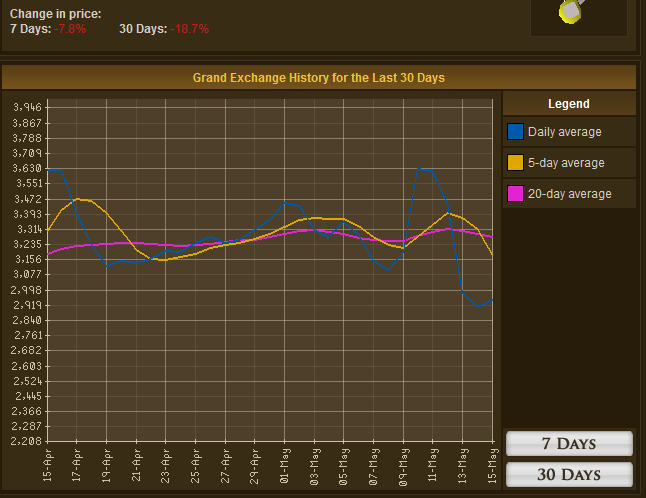Image resolution: width=646 pixels, height=498 pixels.
Task: Click the -18.7% thirty-day change value
Action: 190,29
